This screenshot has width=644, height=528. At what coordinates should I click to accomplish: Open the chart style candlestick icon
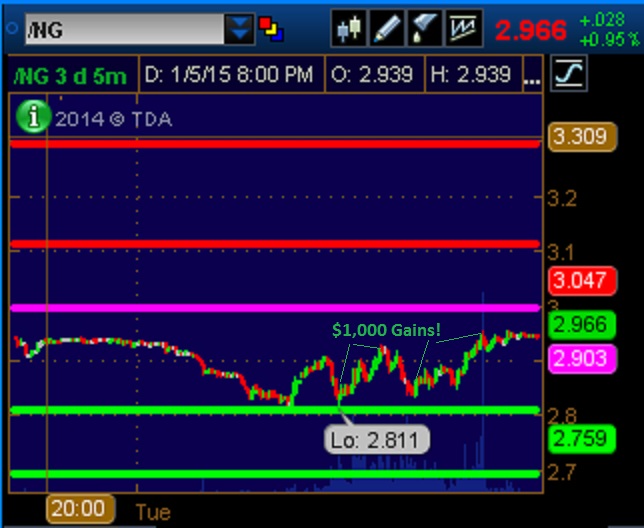pos(349,29)
